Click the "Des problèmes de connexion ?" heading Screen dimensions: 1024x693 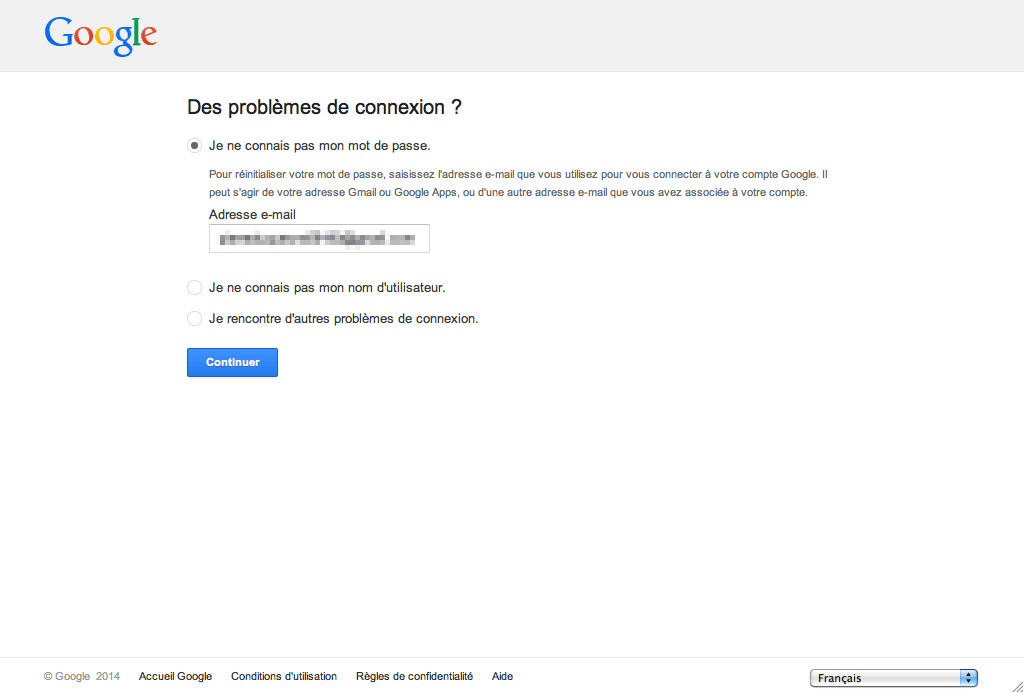[x=325, y=107]
